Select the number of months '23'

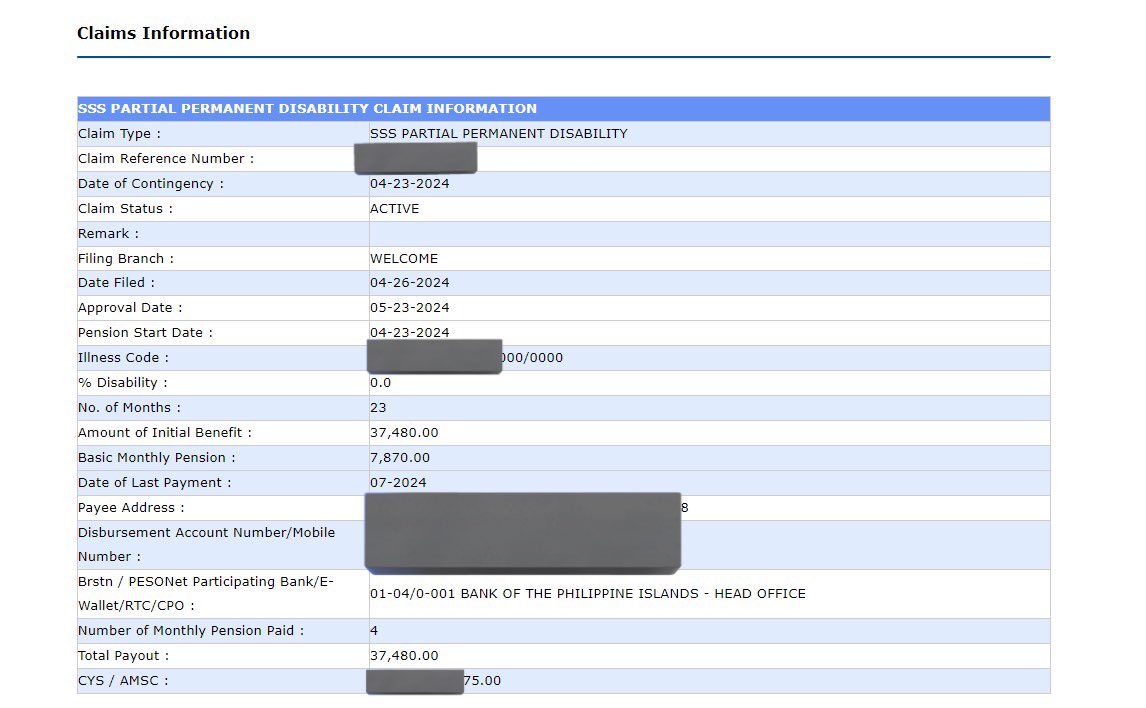coord(378,408)
